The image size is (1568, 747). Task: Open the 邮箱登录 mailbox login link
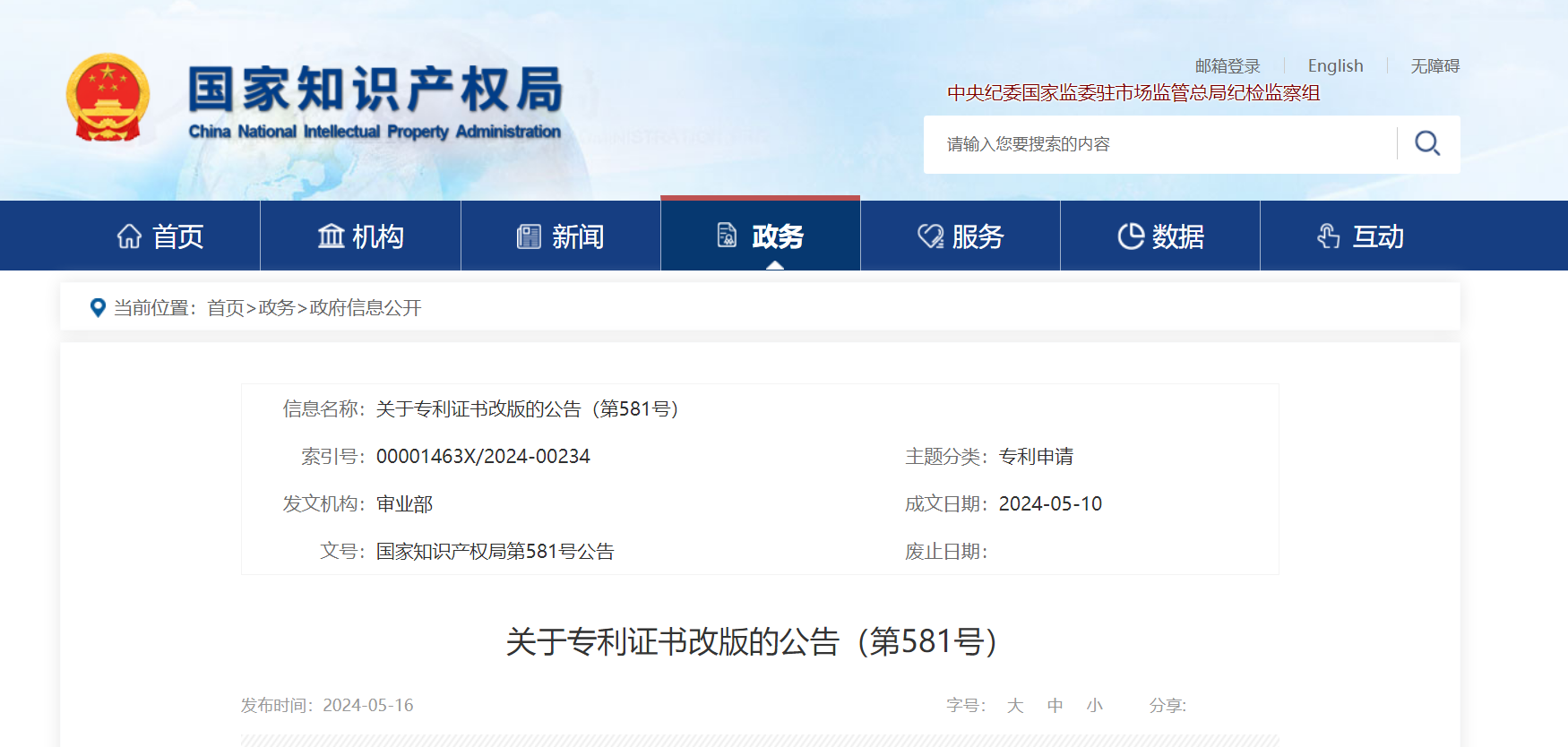point(1227,66)
